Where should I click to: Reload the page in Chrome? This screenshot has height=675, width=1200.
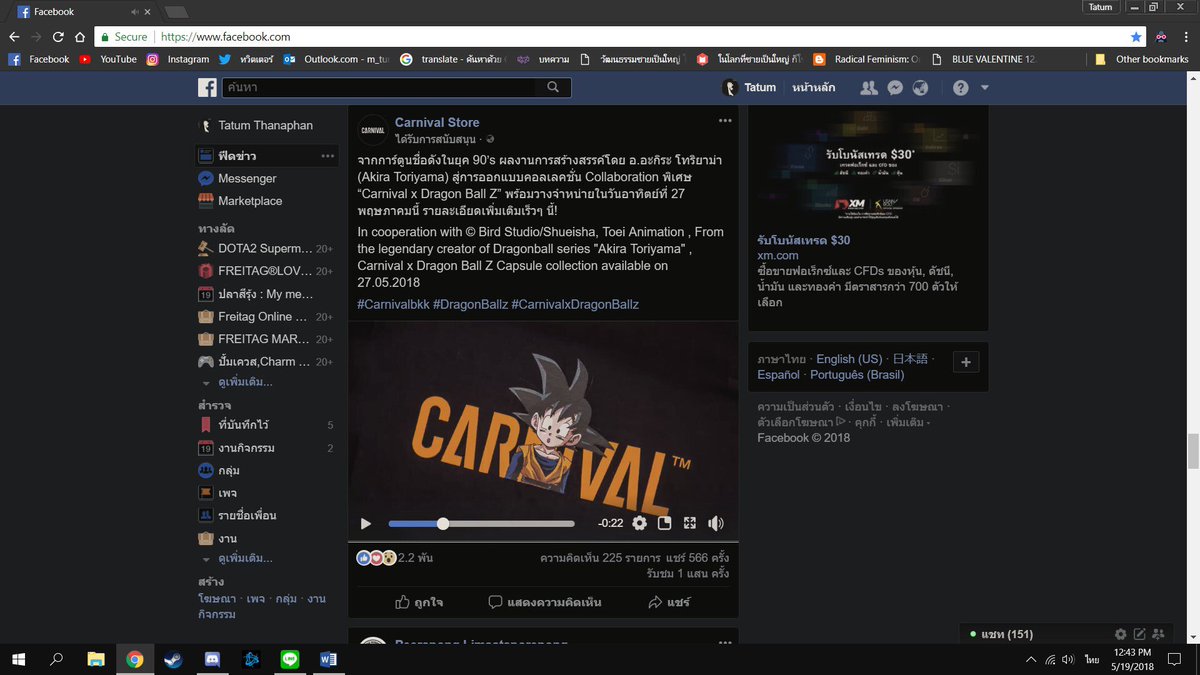(x=59, y=36)
